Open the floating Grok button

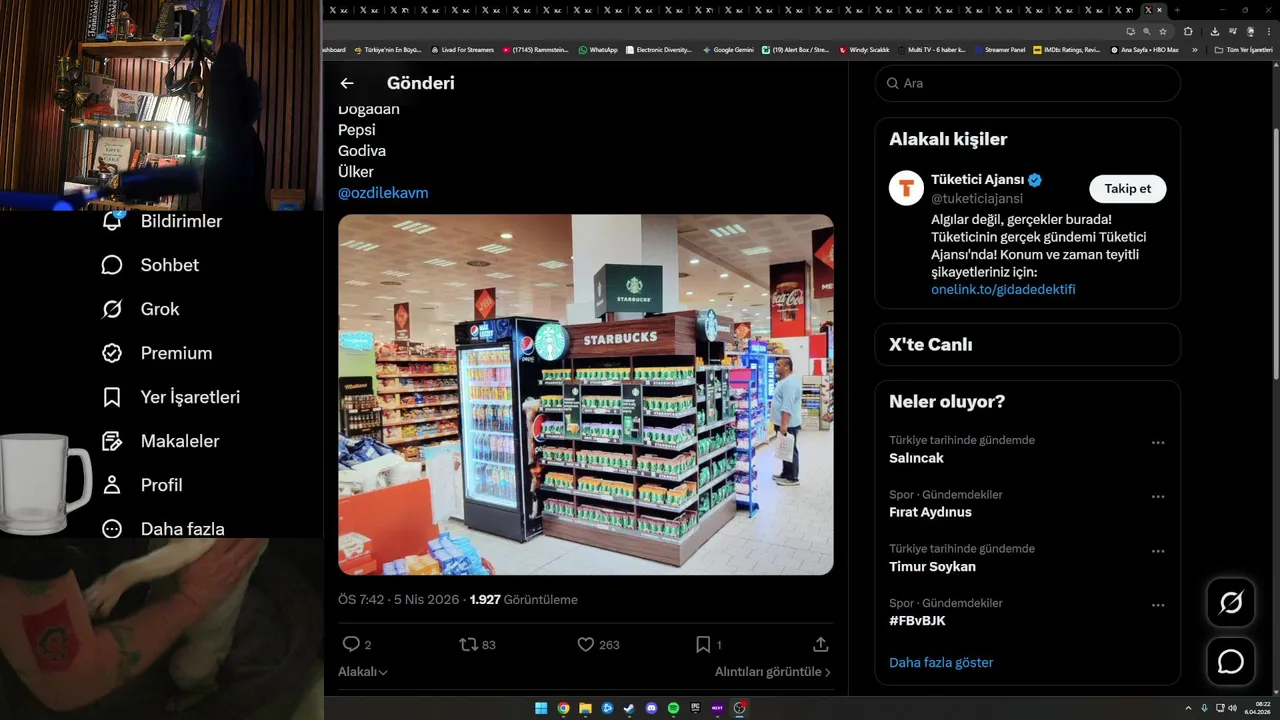pyautogui.click(x=1231, y=603)
